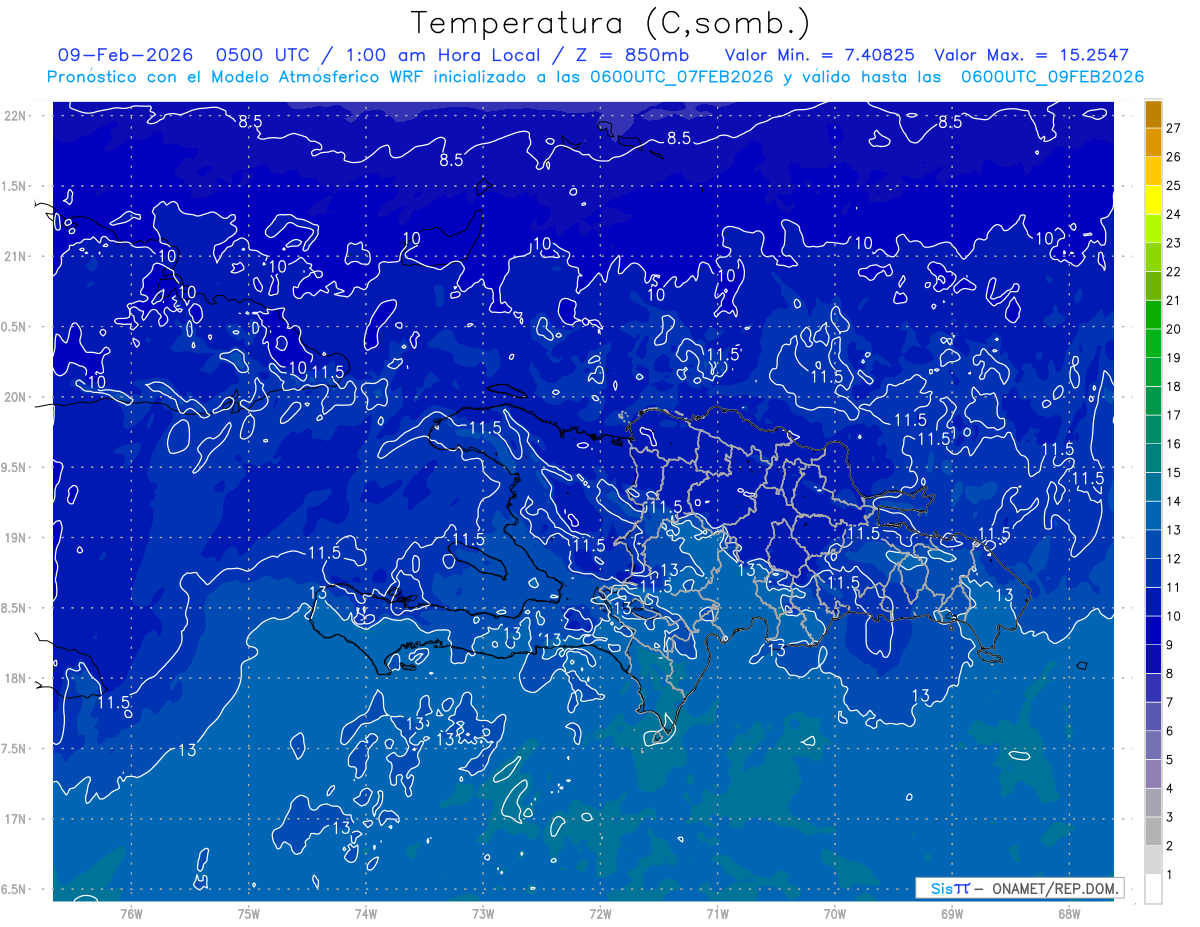Select the '76W' longitude label

[131, 914]
